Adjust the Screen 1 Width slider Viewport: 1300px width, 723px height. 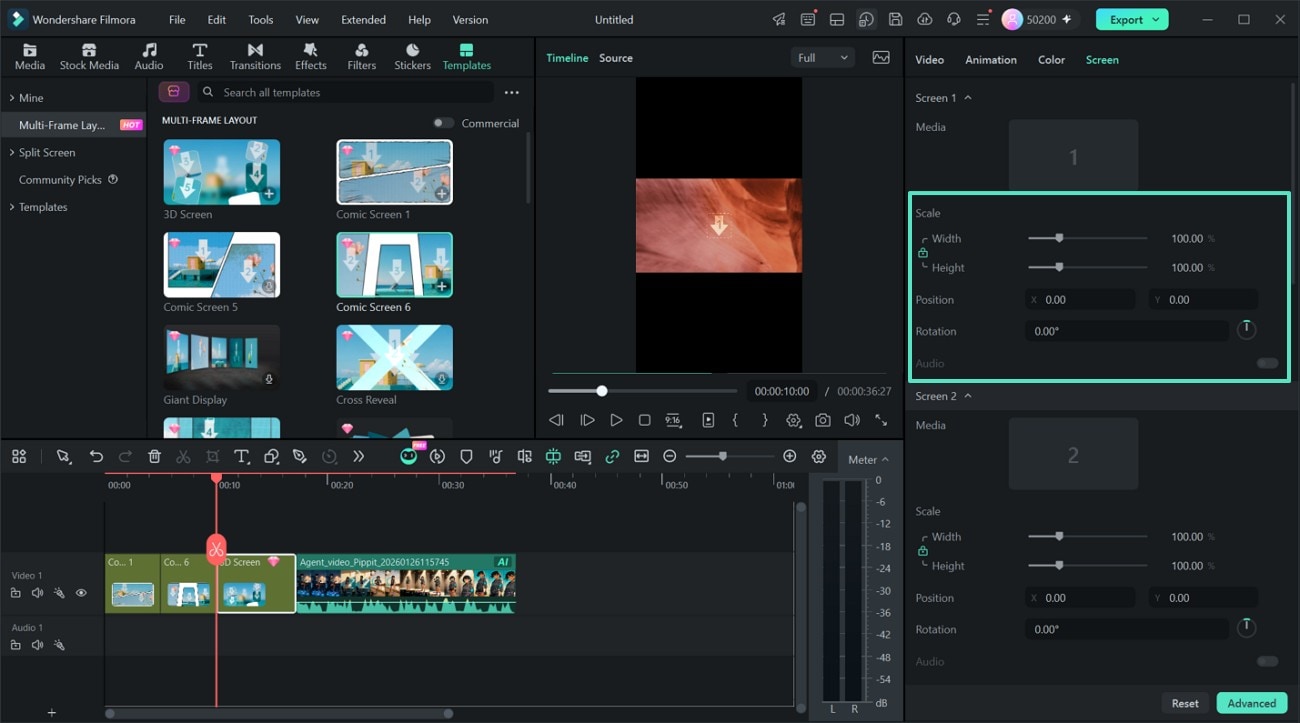1088,238
